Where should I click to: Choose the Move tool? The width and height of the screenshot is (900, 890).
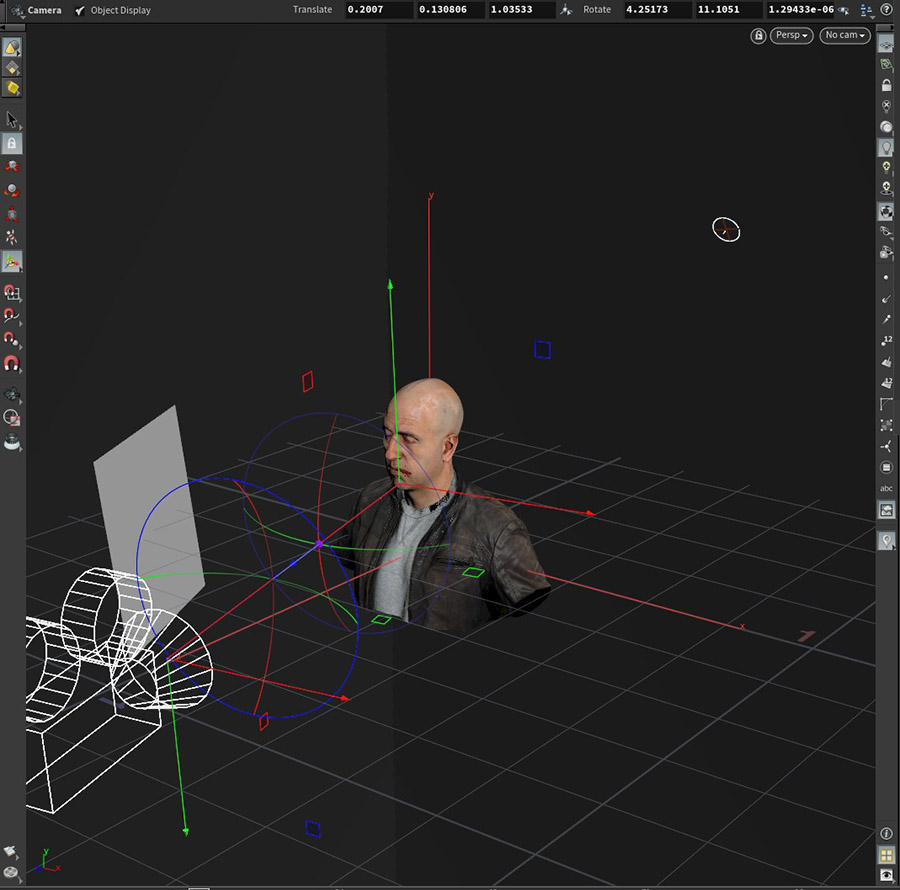click(11, 167)
